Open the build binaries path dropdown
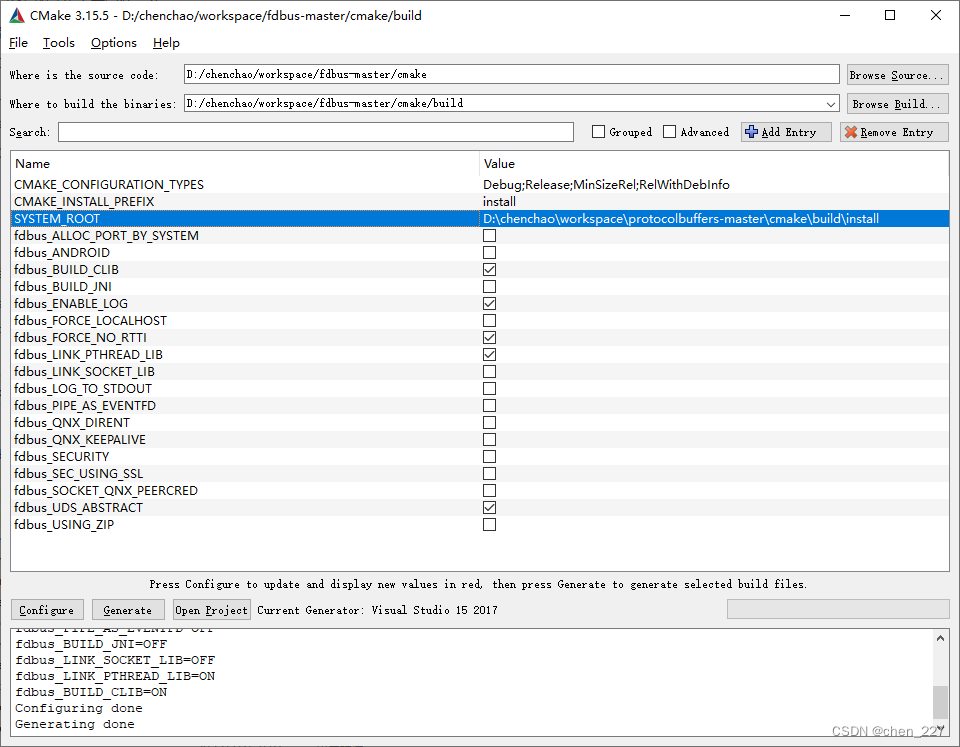The image size is (960, 747). (x=831, y=103)
